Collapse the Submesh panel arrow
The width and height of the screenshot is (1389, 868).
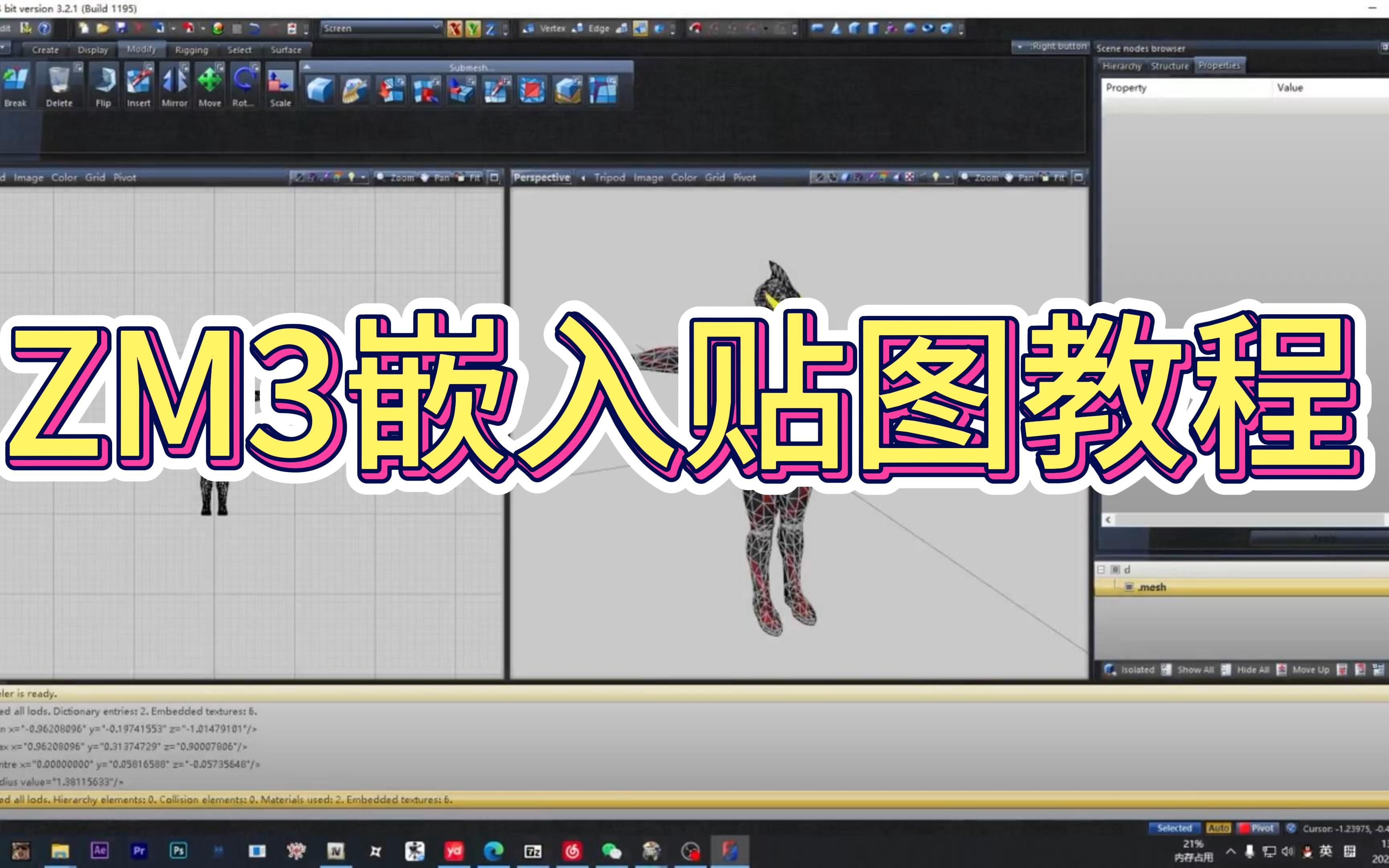coord(307,67)
